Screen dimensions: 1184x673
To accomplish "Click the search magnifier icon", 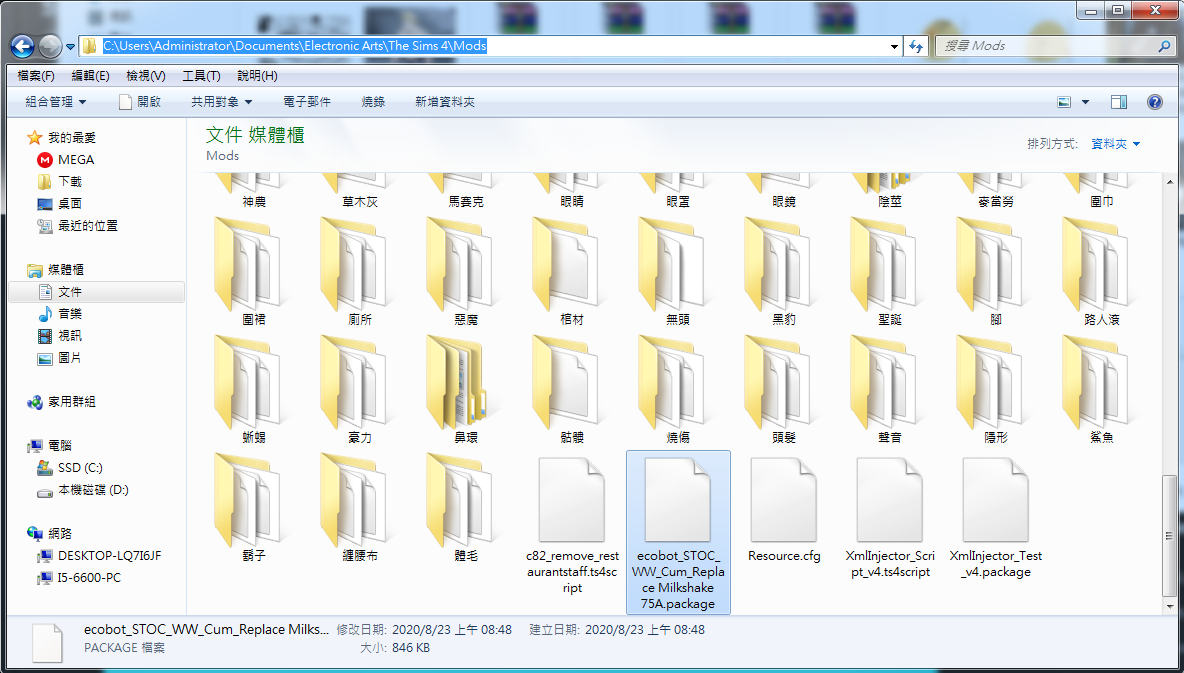I will (1164, 46).
